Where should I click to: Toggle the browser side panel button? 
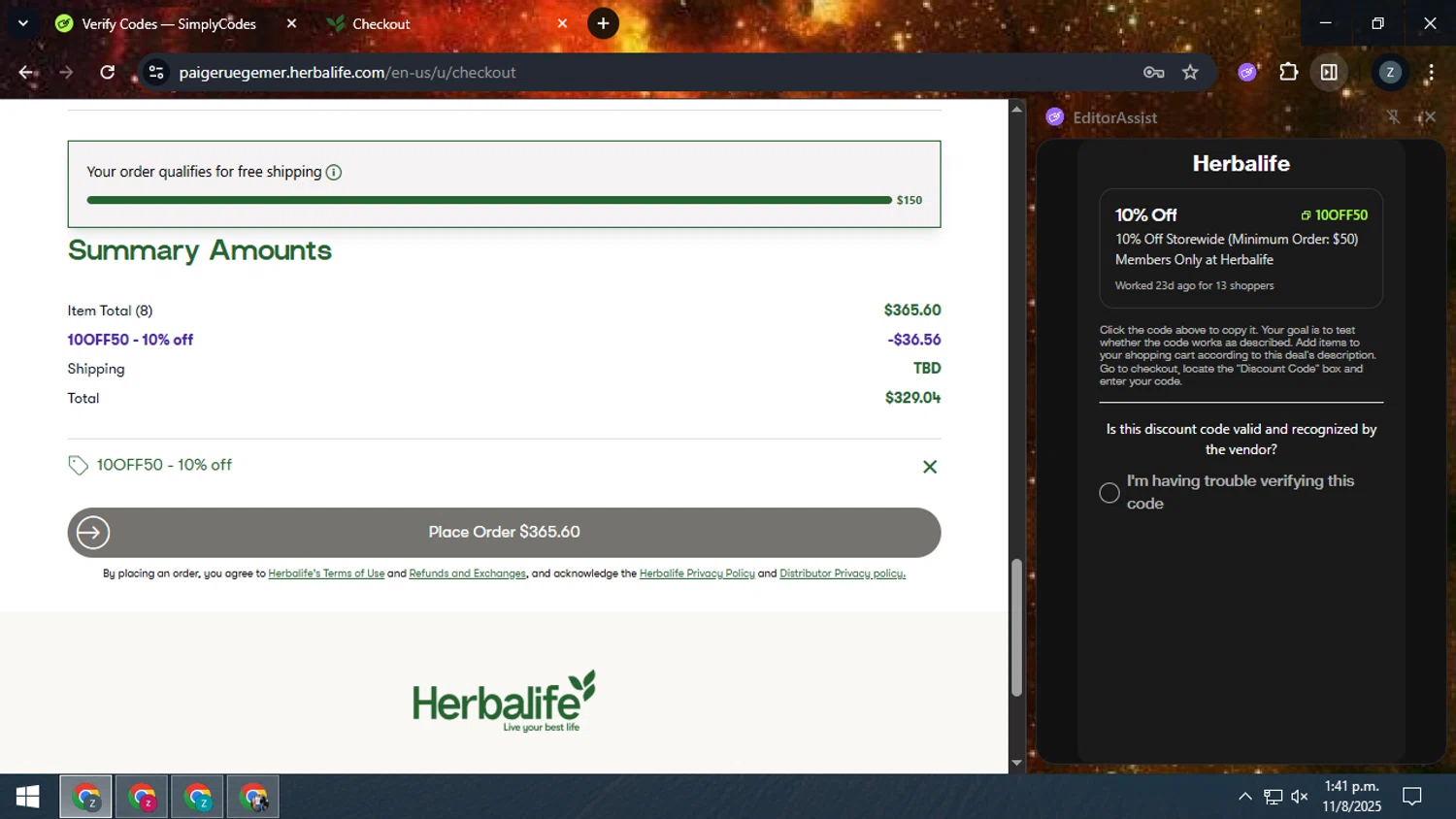1329,73
